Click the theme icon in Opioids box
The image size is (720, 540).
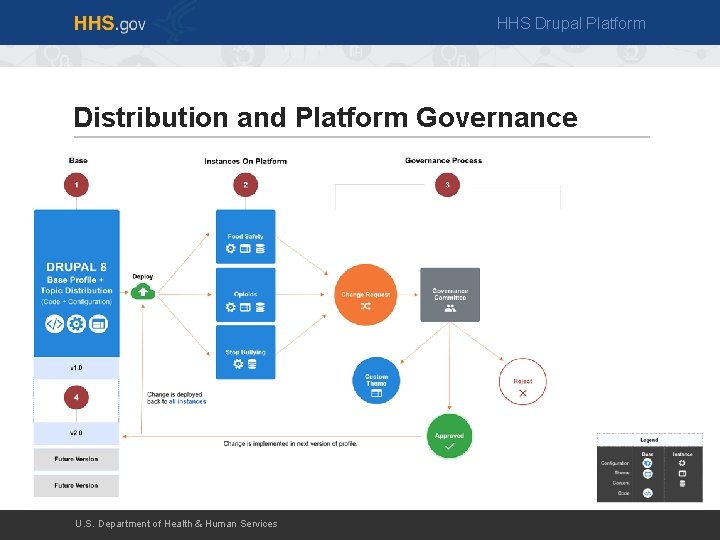click(245, 307)
